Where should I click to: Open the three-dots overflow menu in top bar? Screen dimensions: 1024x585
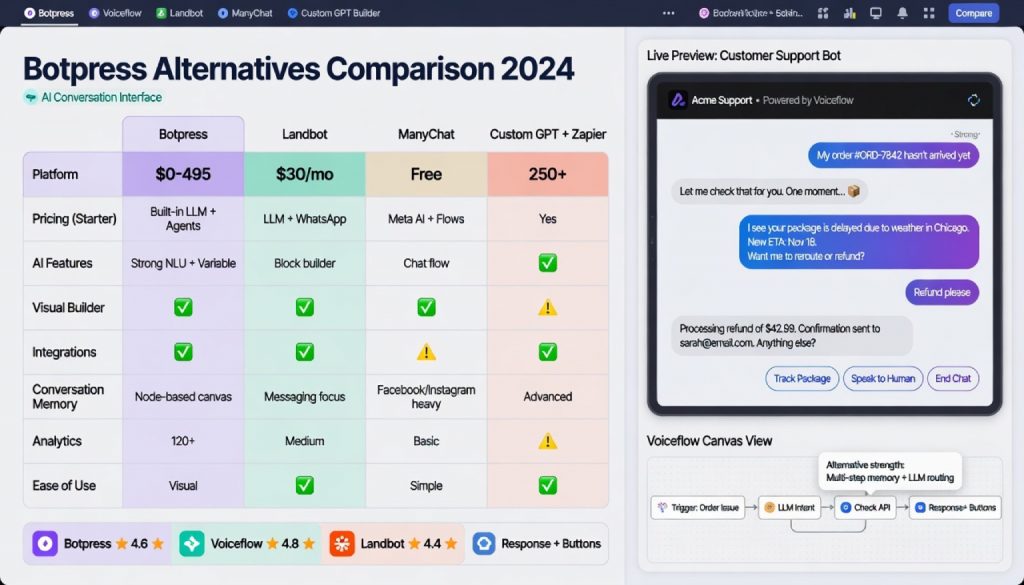click(668, 13)
